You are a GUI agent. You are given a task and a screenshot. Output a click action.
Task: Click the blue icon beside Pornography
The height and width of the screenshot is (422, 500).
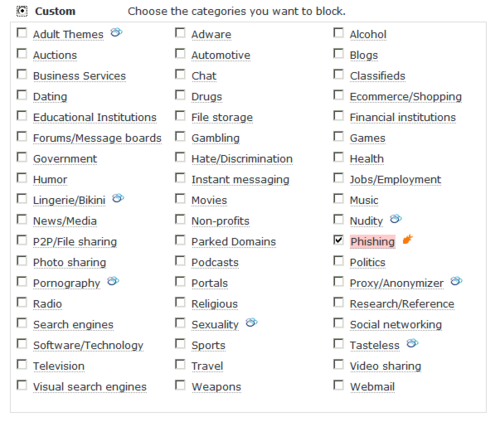point(113,281)
